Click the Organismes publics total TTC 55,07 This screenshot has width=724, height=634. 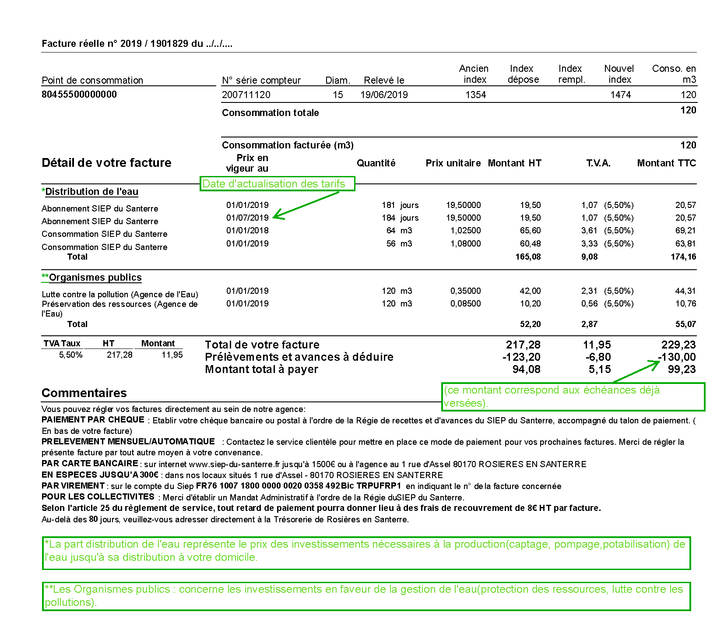(x=685, y=324)
